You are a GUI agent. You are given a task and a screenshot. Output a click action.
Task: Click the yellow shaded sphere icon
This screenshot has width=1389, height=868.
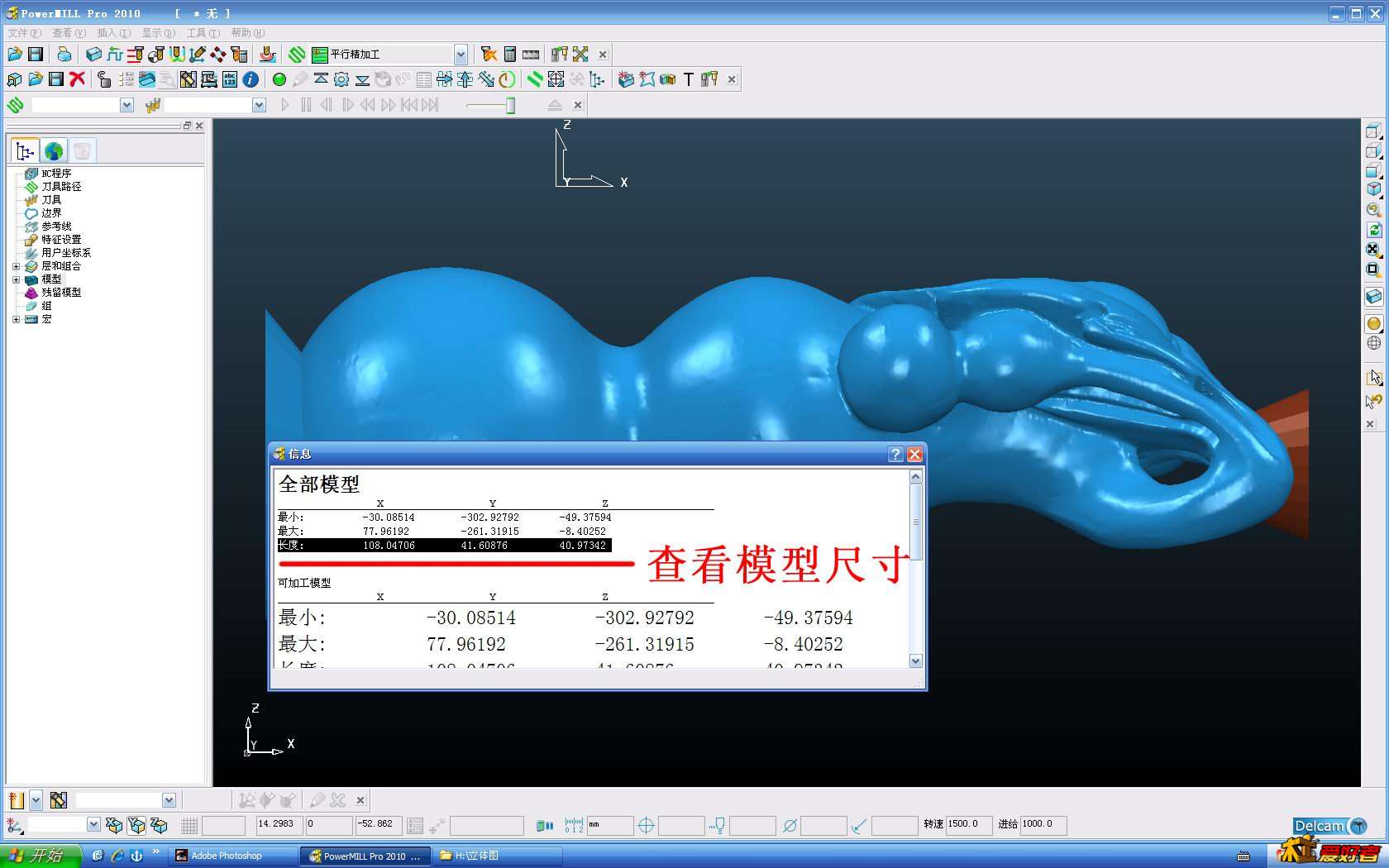(x=1373, y=323)
